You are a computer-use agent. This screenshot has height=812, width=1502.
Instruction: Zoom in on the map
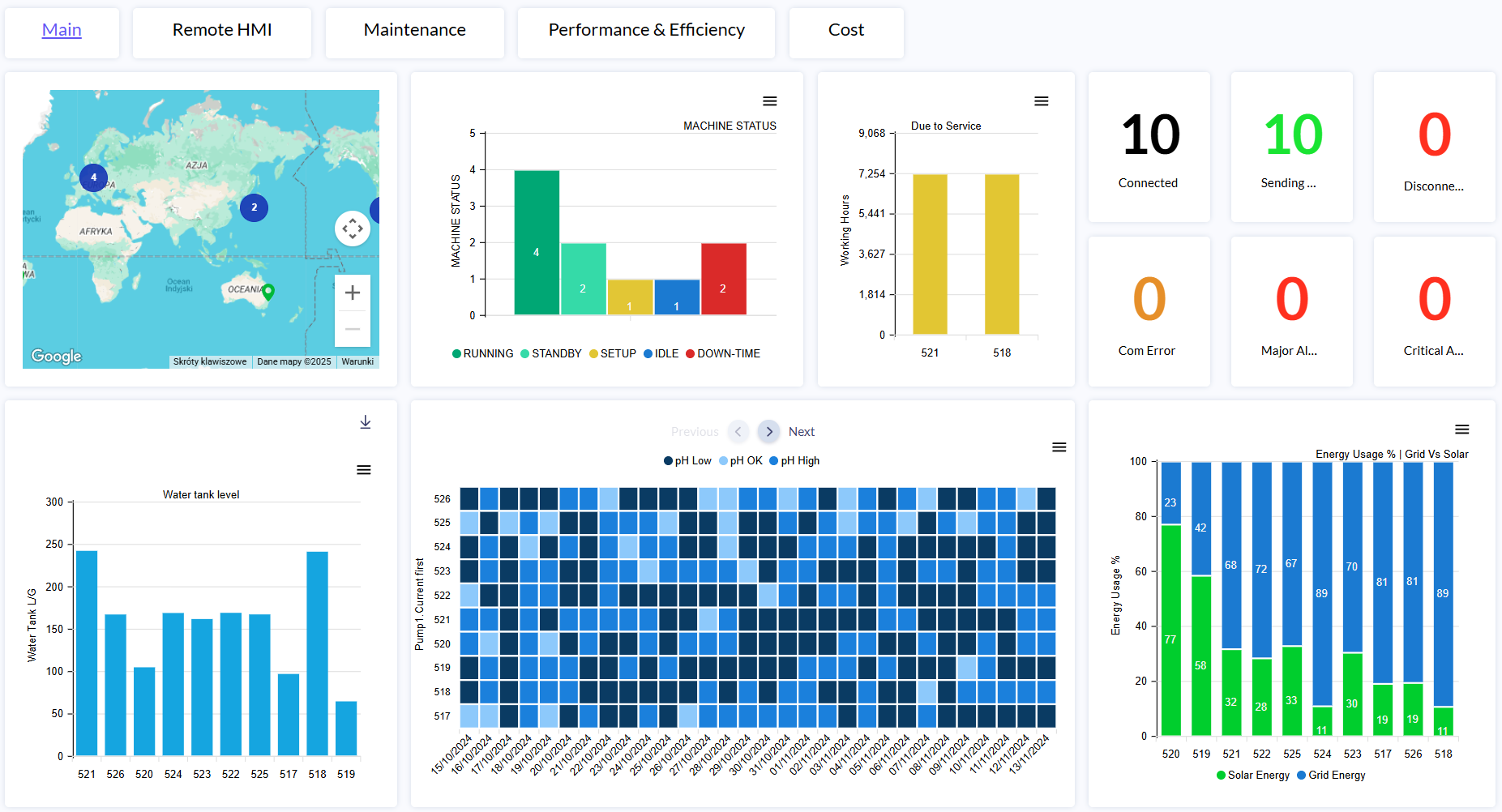click(352, 293)
